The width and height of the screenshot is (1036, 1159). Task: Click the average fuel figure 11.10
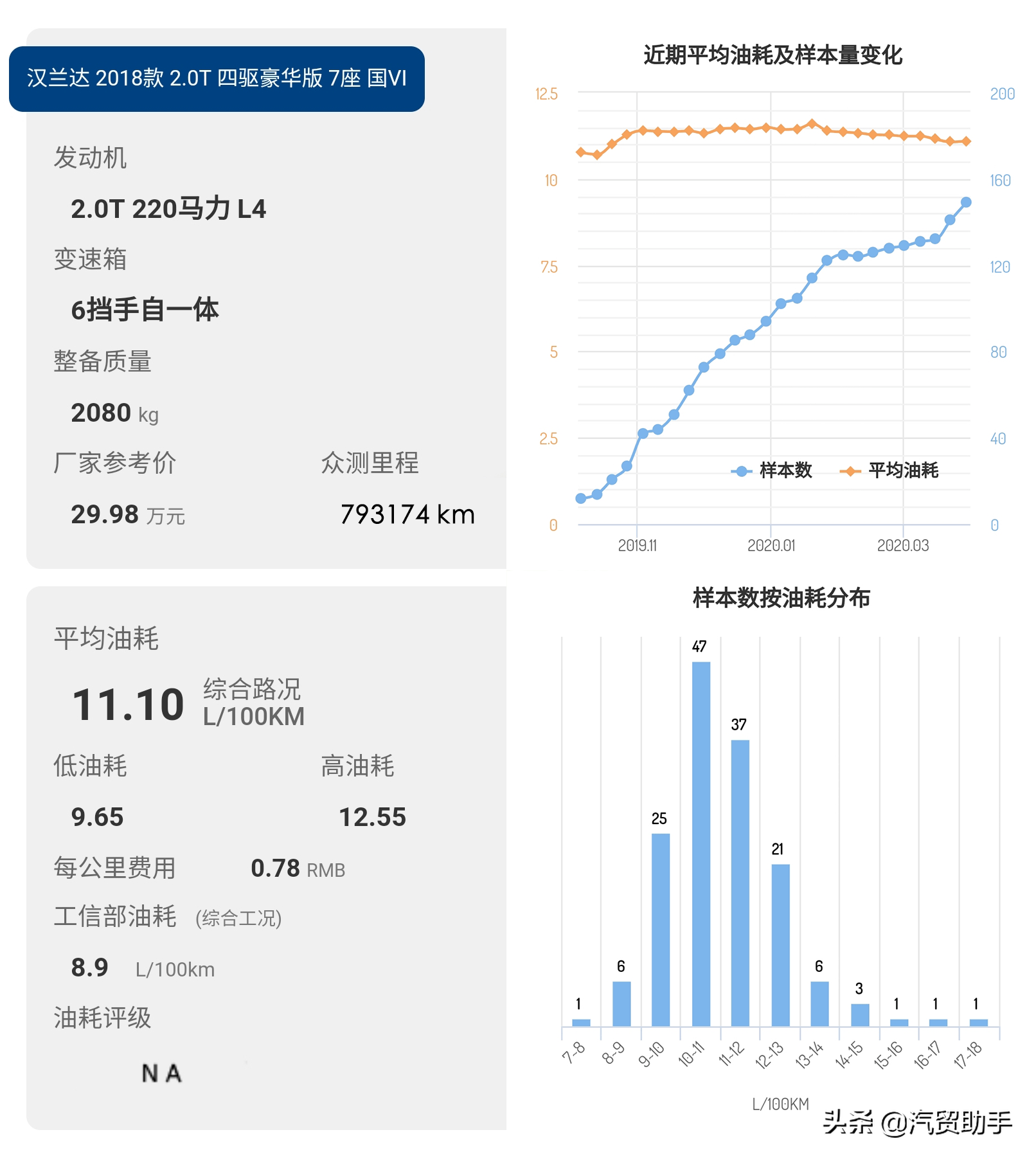click(128, 705)
